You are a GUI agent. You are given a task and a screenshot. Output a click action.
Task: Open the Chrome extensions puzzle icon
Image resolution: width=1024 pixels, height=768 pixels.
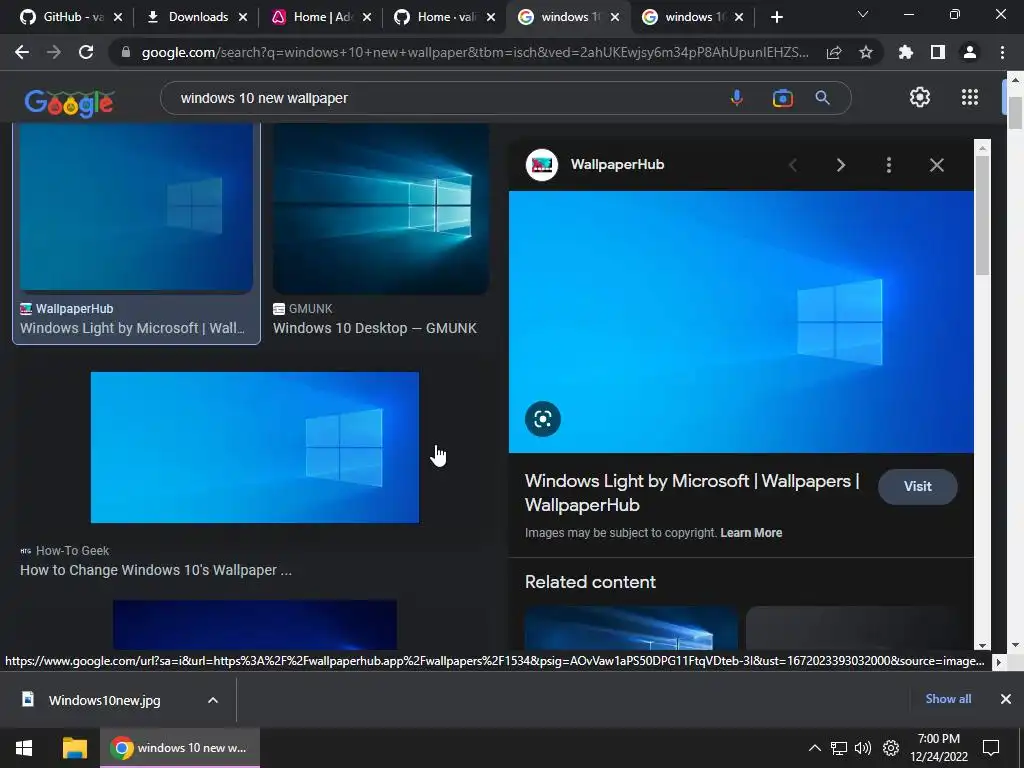tap(906, 52)
